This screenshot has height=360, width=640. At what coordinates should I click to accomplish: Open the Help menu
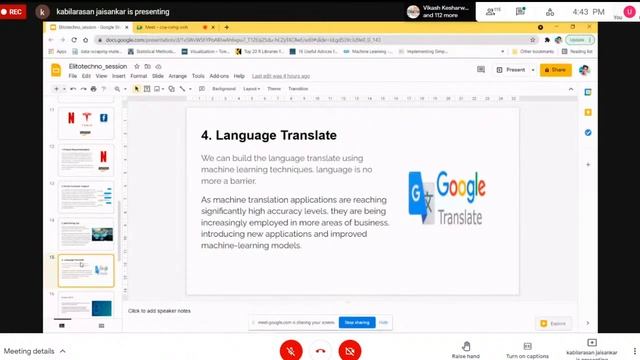point(239,76)
